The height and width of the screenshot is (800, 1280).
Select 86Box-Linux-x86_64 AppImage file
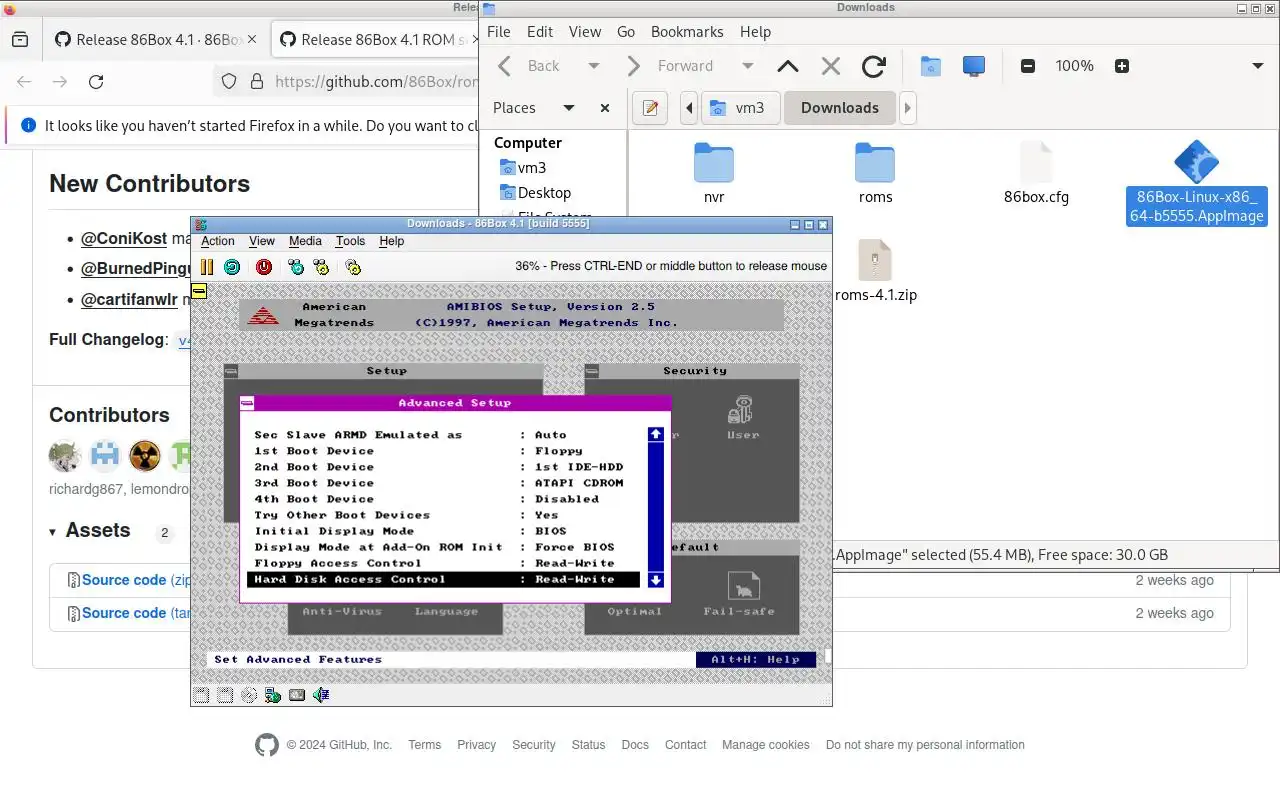coord(1197,184)
